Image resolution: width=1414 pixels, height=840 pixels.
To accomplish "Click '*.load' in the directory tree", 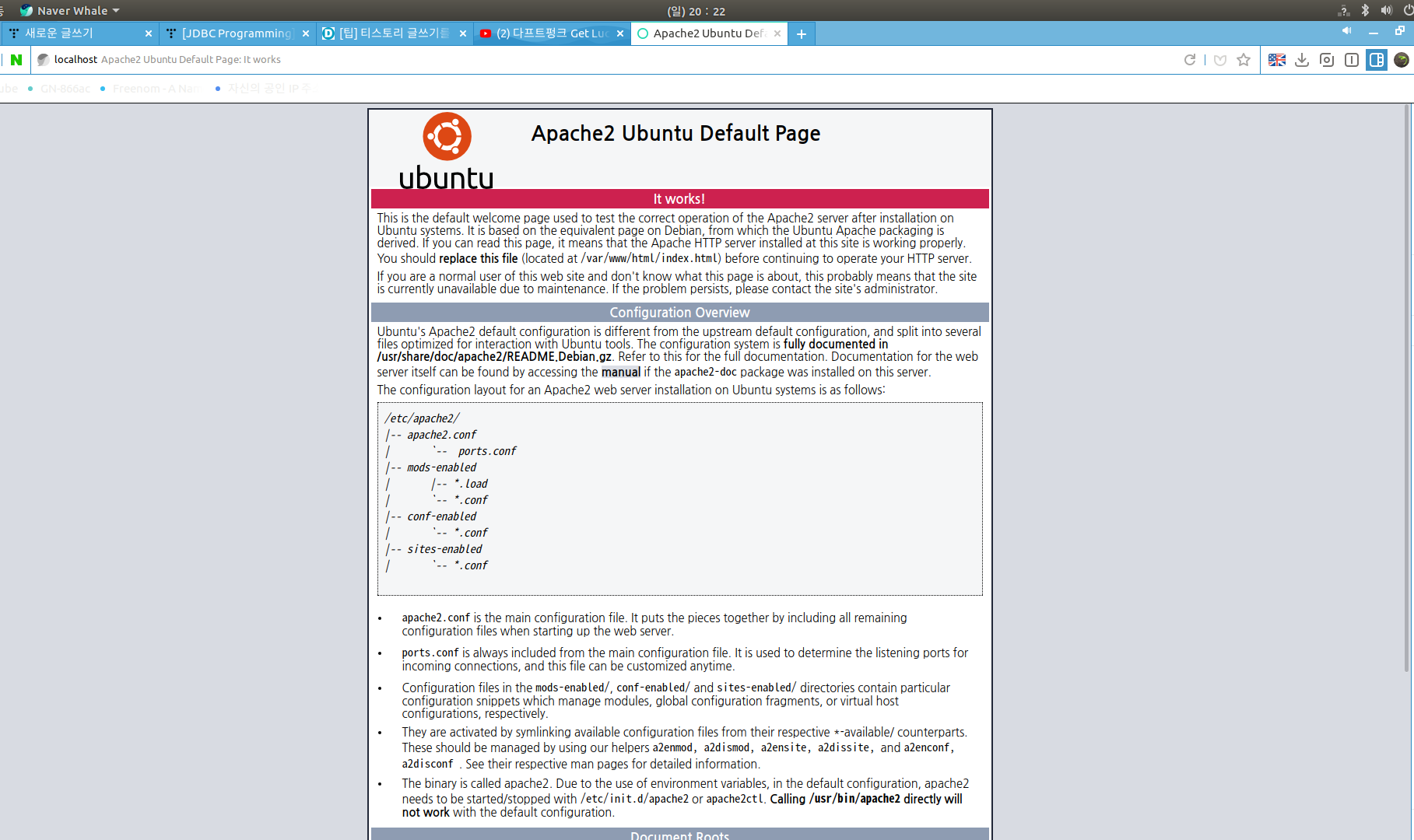I will (471, 484).
